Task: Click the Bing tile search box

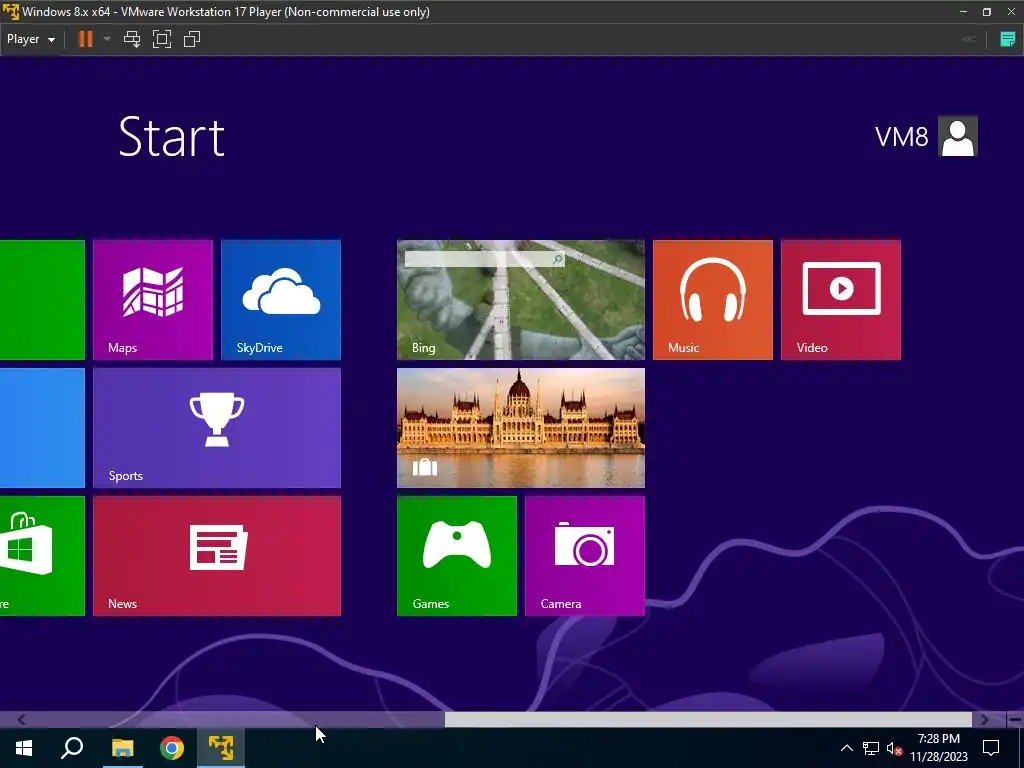Action: (484, 259)
